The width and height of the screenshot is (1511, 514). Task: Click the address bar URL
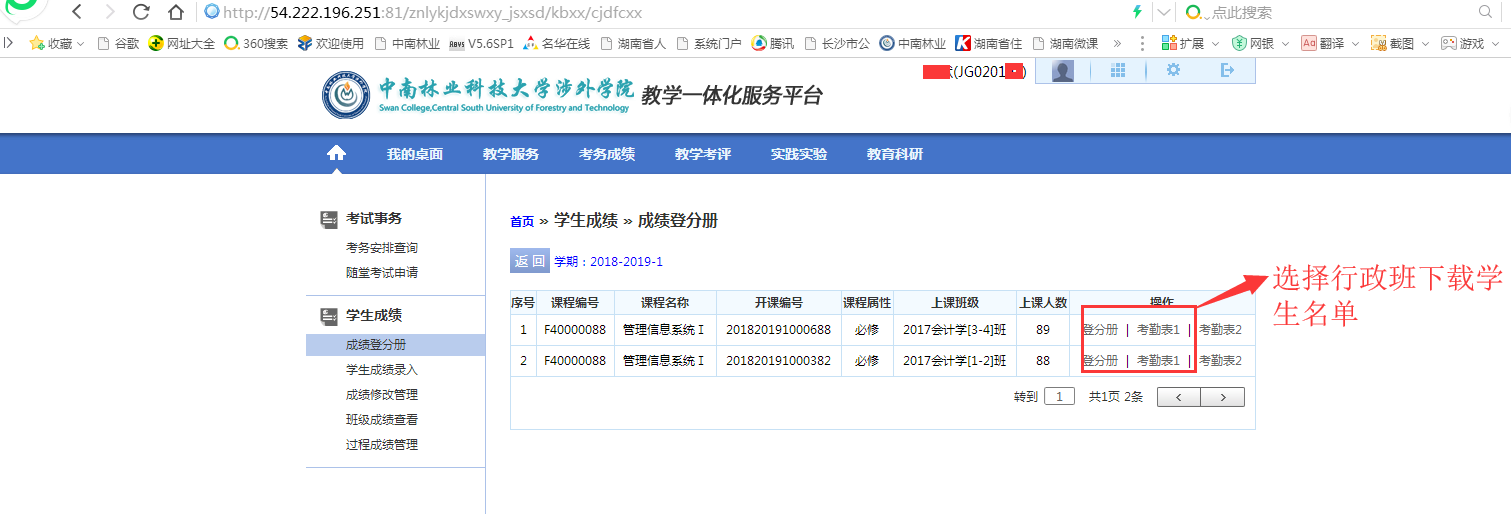pos(432,13)
